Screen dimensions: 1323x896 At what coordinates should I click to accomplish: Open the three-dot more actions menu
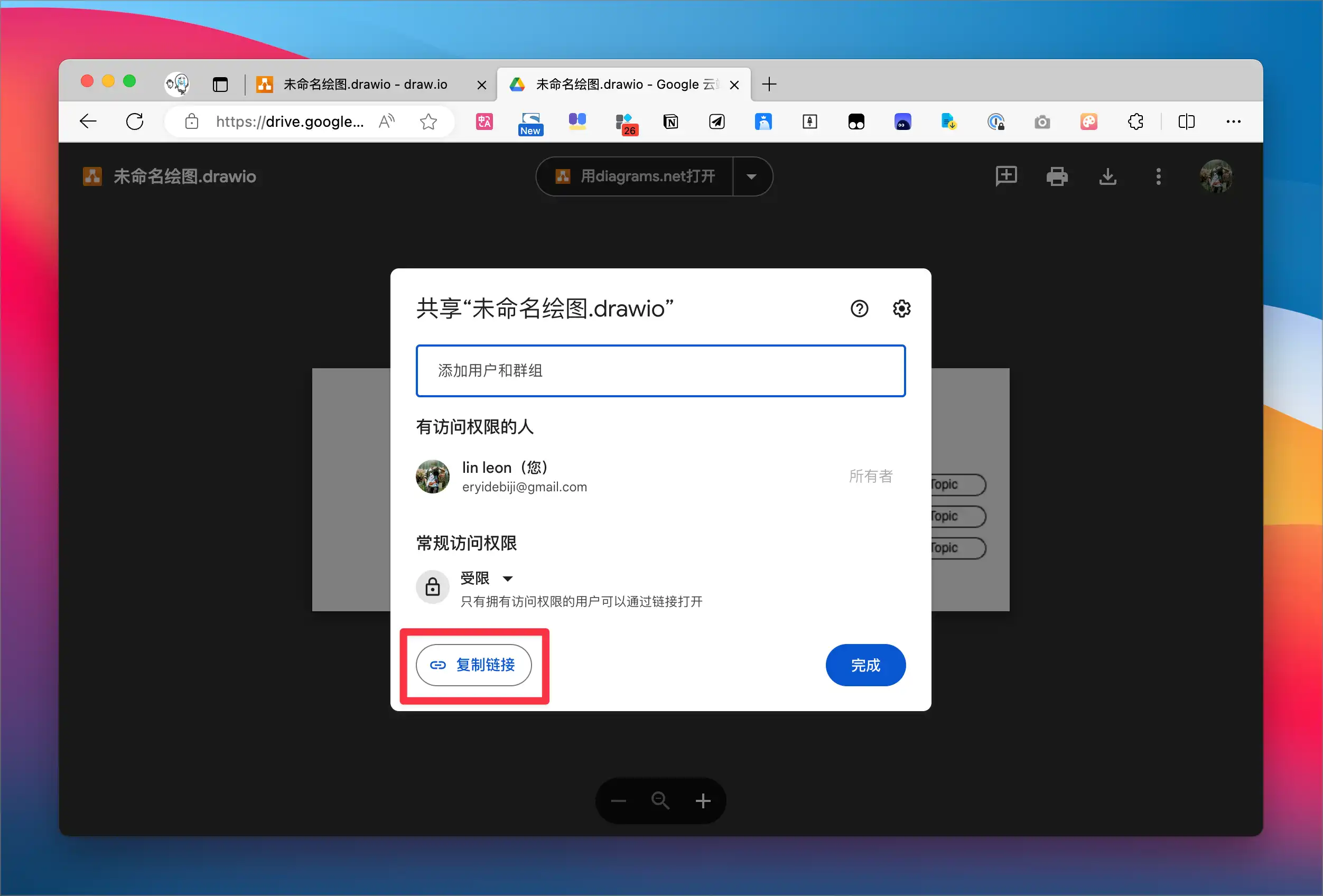pyautogui.click(x=1158, y=176)
